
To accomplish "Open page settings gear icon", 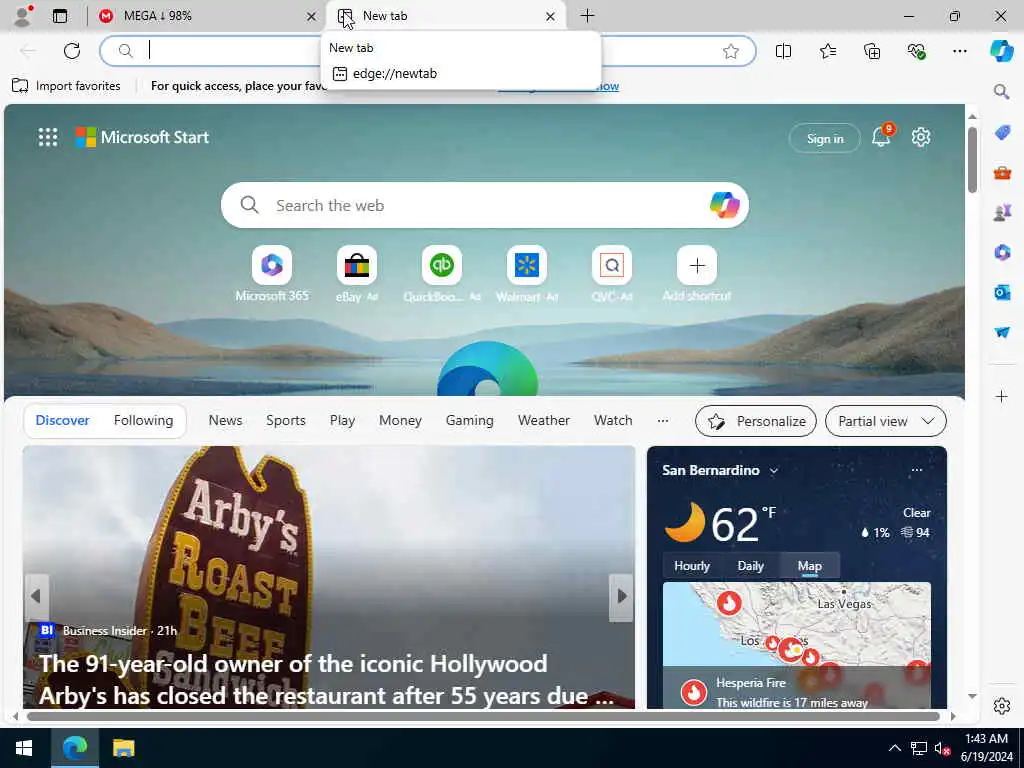I will click(x=921, y=137).
